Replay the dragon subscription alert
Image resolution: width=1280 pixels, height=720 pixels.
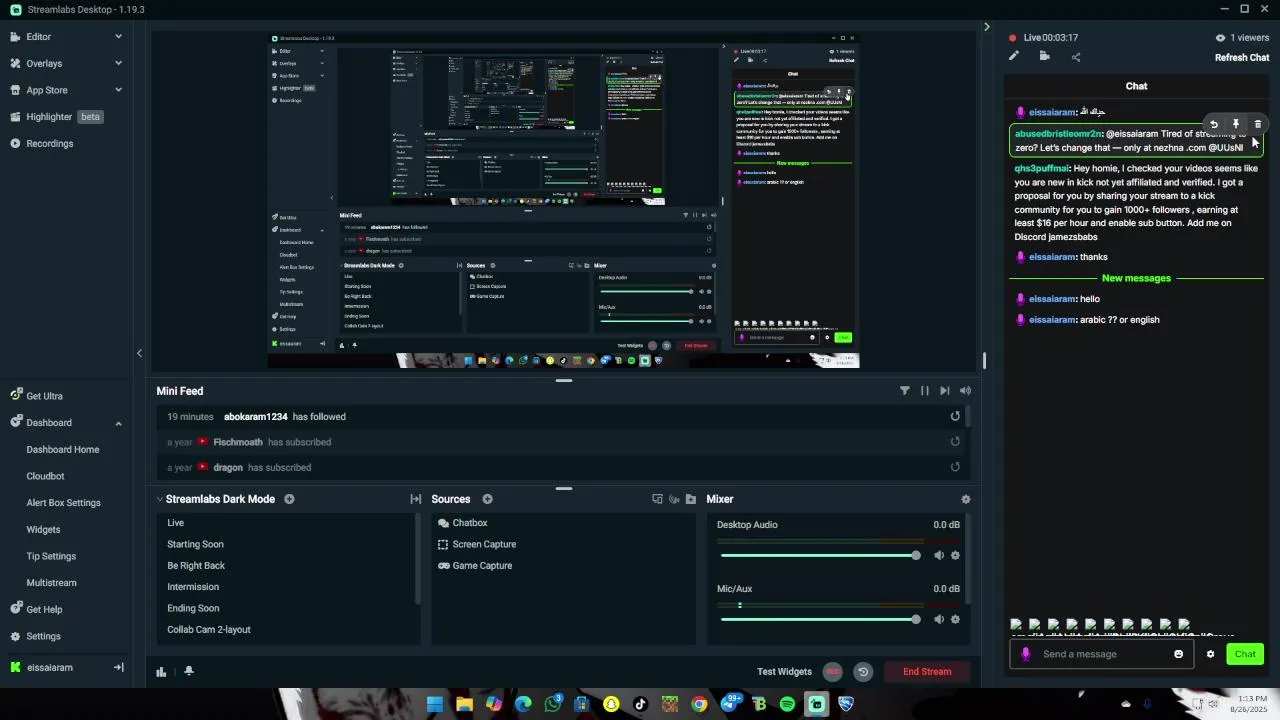tap(955, 467)
